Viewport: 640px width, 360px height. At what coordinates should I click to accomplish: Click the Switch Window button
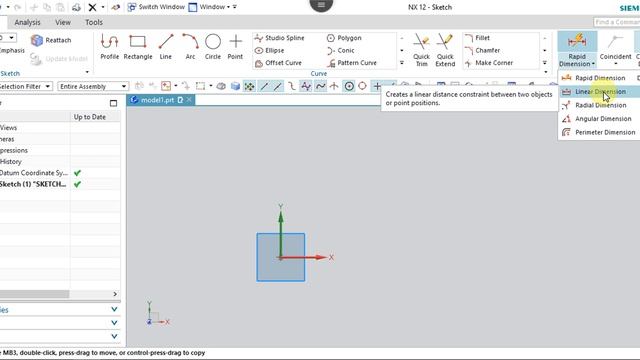pos(156,7)
